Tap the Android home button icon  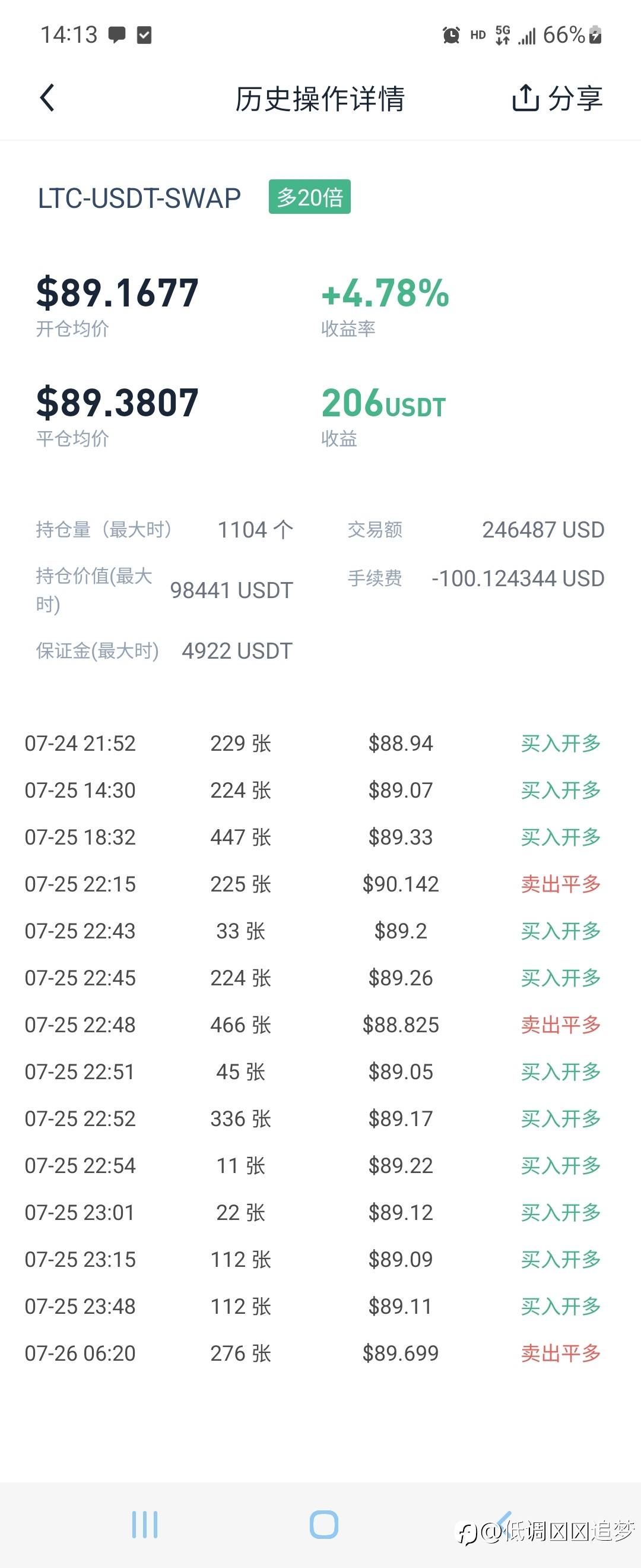coord(323,1524)
